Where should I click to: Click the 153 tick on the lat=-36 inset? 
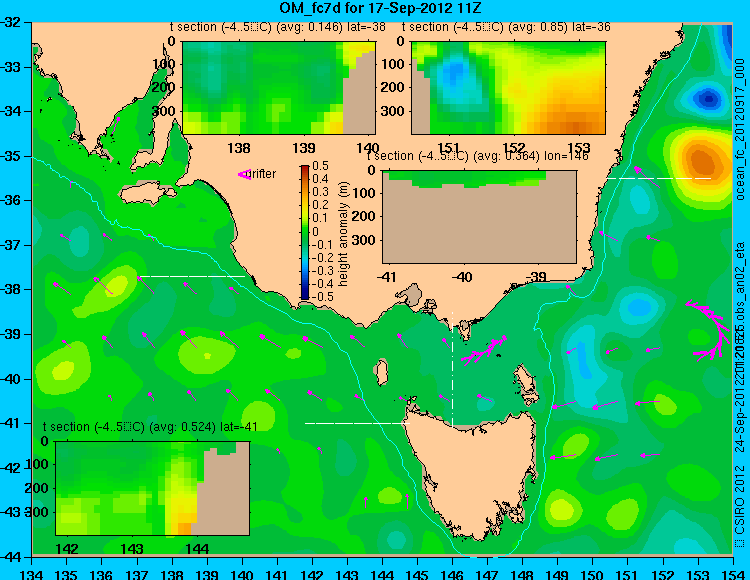pos(578,147)
